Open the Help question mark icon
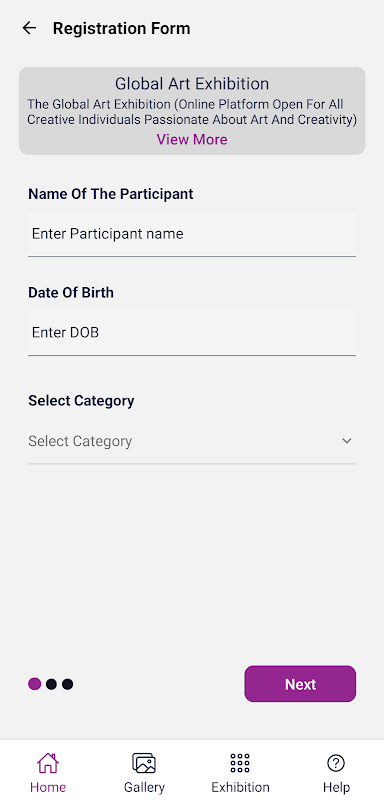The height and width of the screenshot is (800, 384). pyautogui.click(x=336, y=763)
